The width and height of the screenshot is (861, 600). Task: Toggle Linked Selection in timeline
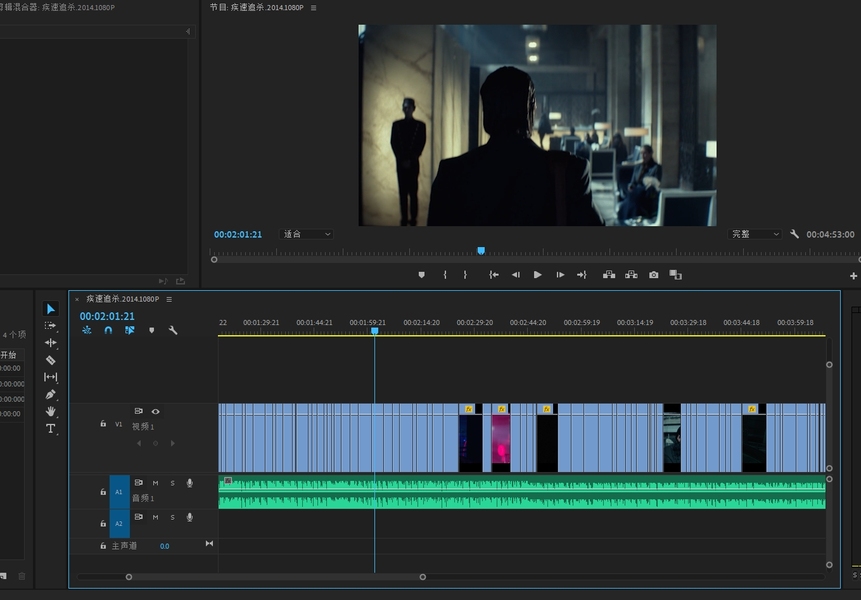point(130,330)
